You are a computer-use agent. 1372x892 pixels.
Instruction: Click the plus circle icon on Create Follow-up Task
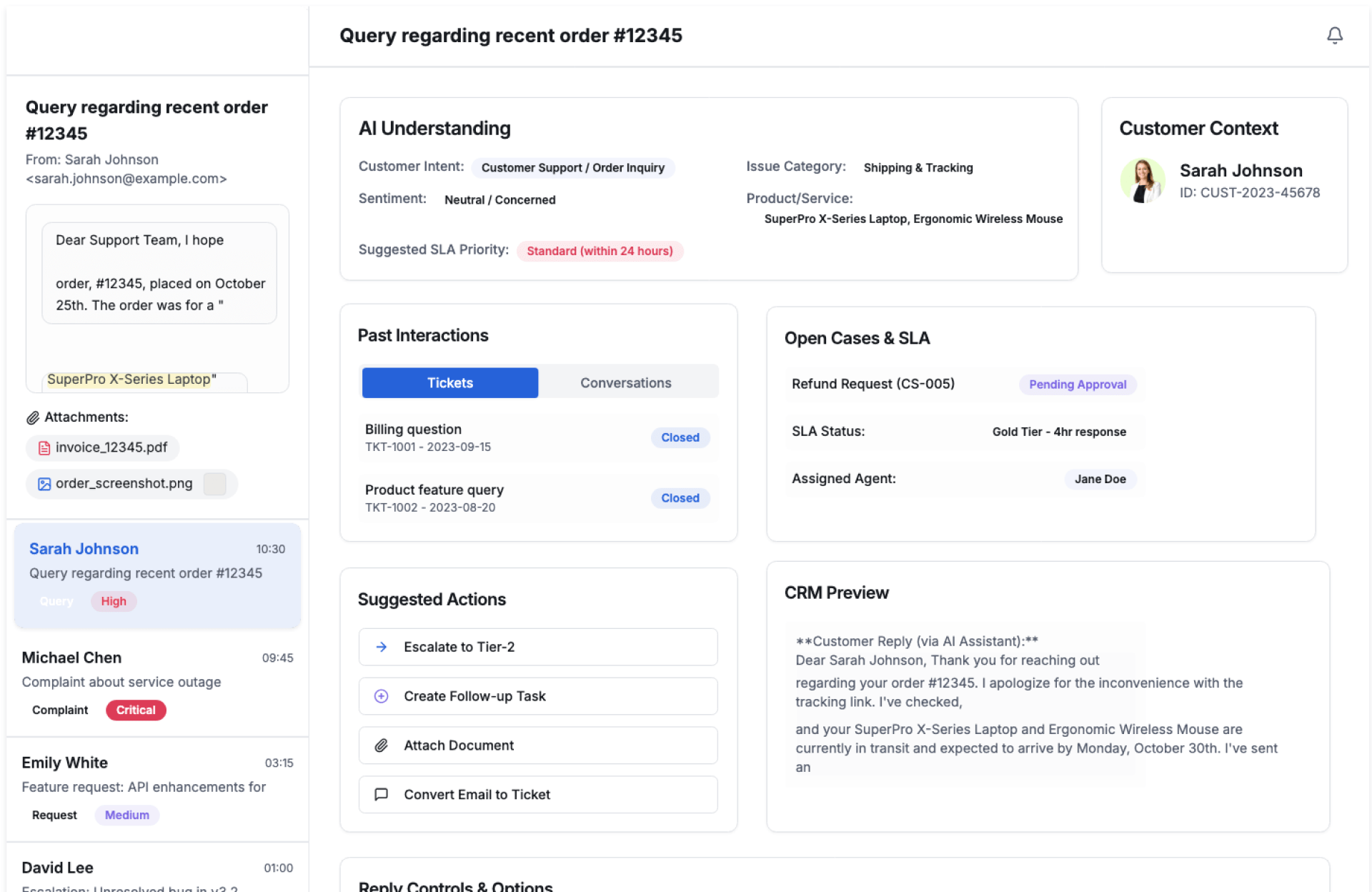[x=382, y=696]
